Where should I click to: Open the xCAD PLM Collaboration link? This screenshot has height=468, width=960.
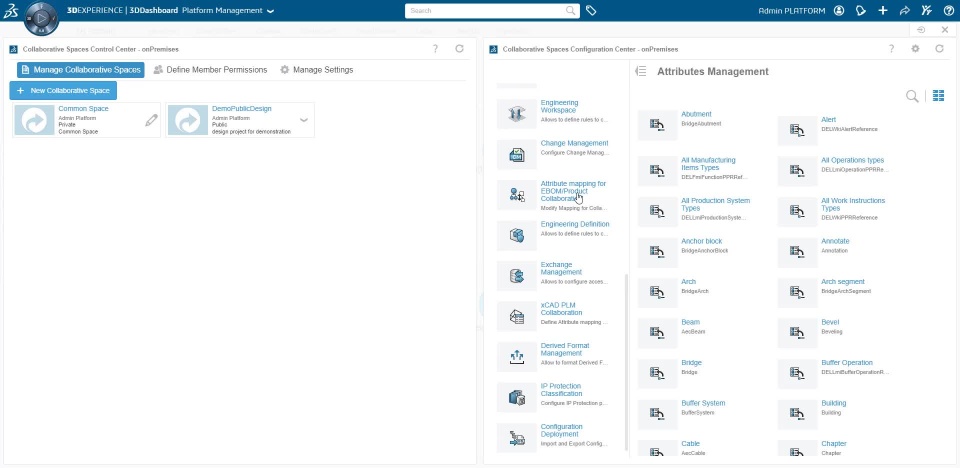(x=561, y=309)
